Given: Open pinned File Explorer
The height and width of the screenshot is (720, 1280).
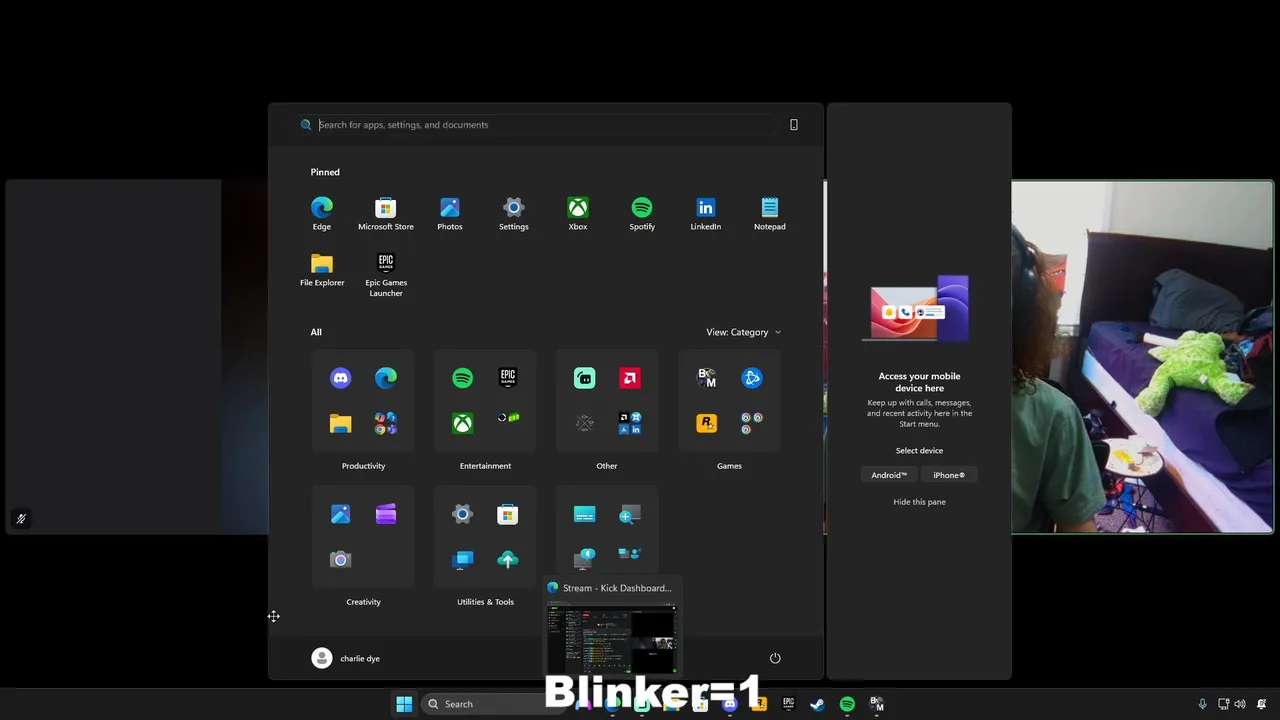Looking at the screenshot, I should 321,270.
